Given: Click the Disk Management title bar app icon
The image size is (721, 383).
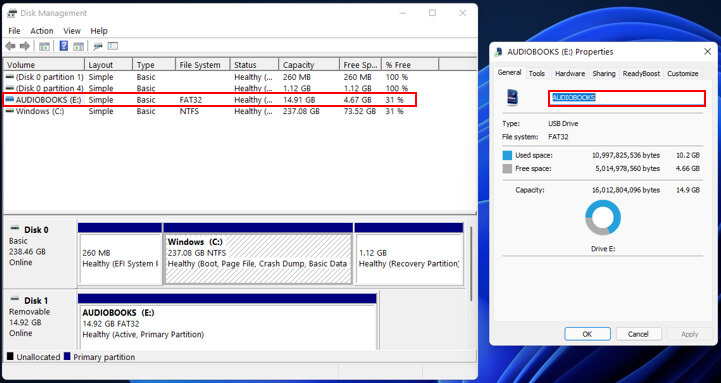Looking at the screenshot, I should (x=12, y=13).
